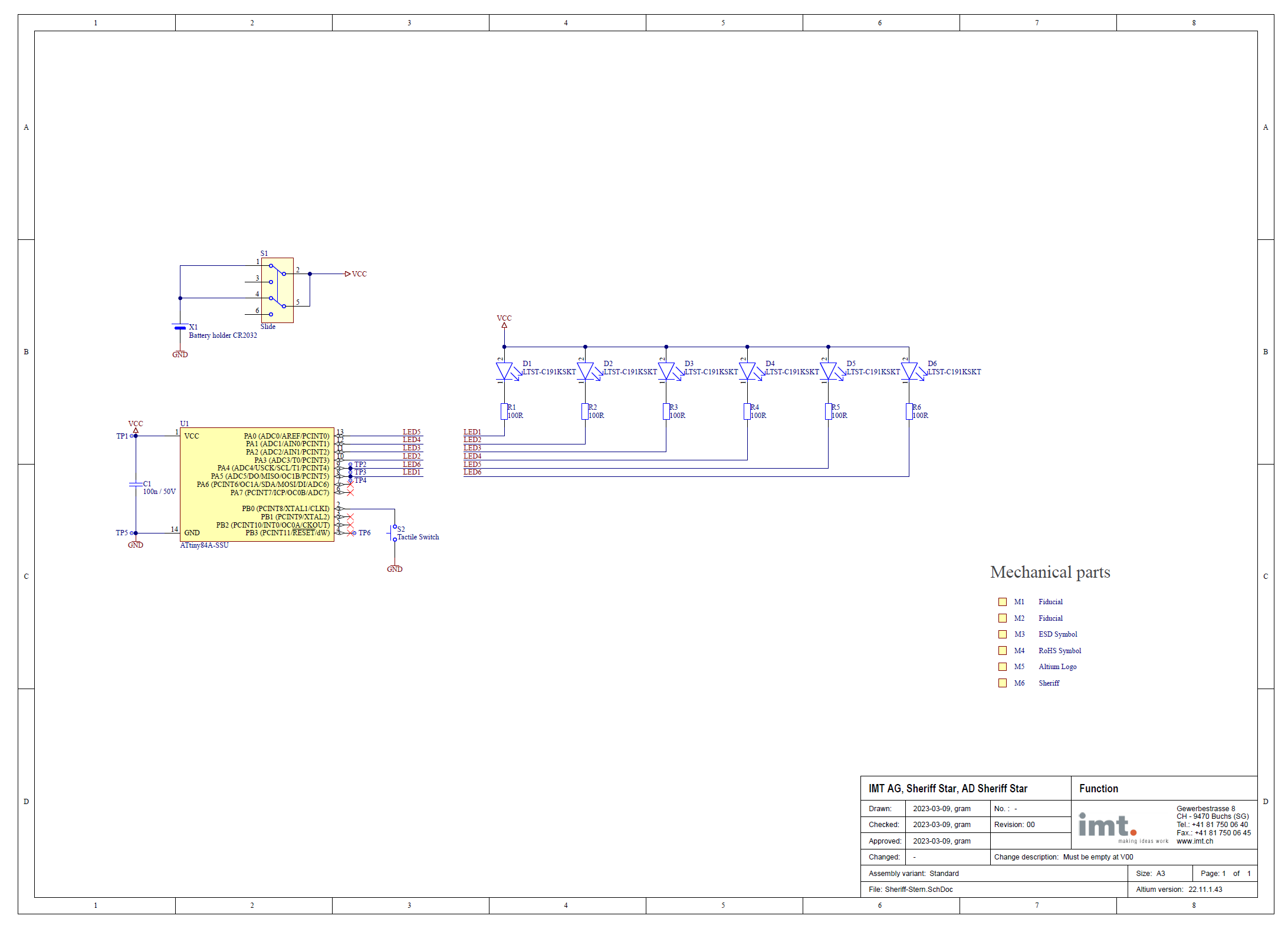
Task: Select the M4 RoHS Symbol square marker
Action: (1002, 651)
